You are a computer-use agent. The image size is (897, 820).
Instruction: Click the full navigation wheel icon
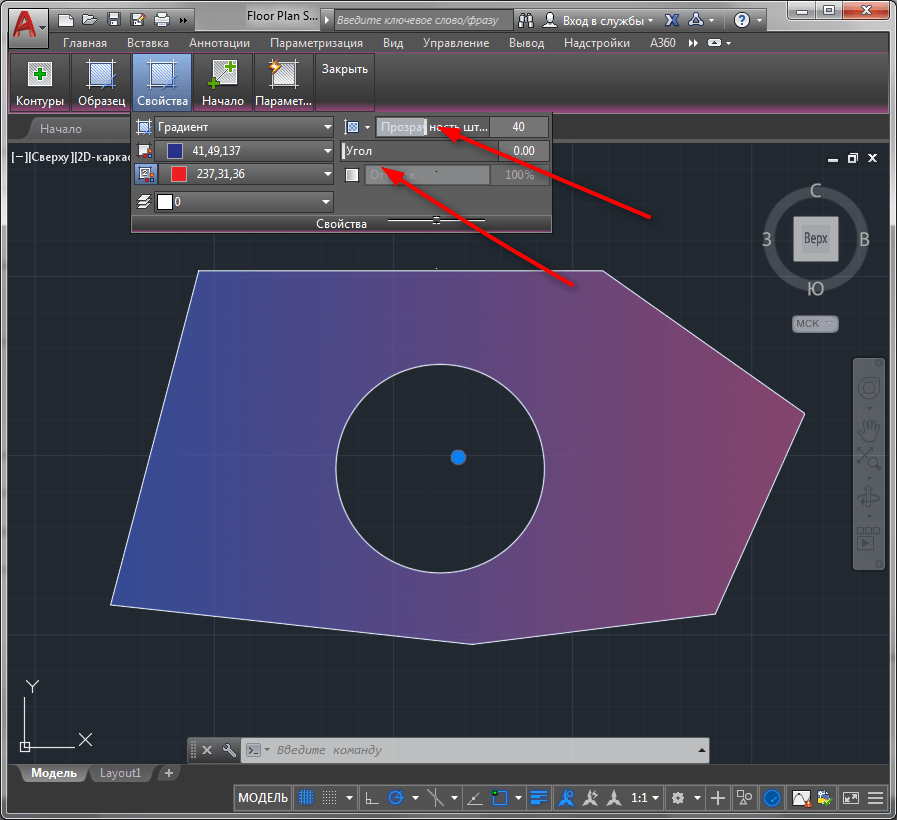coord(868,389)
